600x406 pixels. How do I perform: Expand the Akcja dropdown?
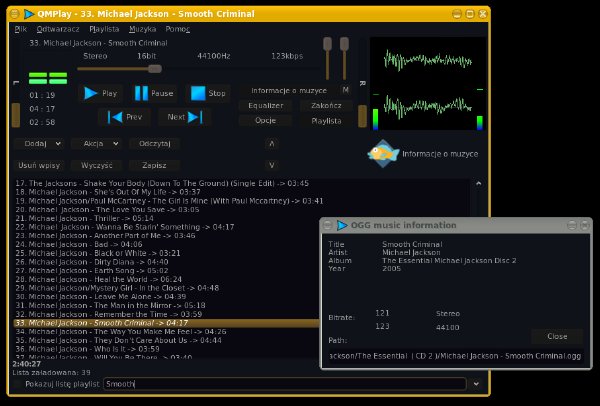pos(96,144)
